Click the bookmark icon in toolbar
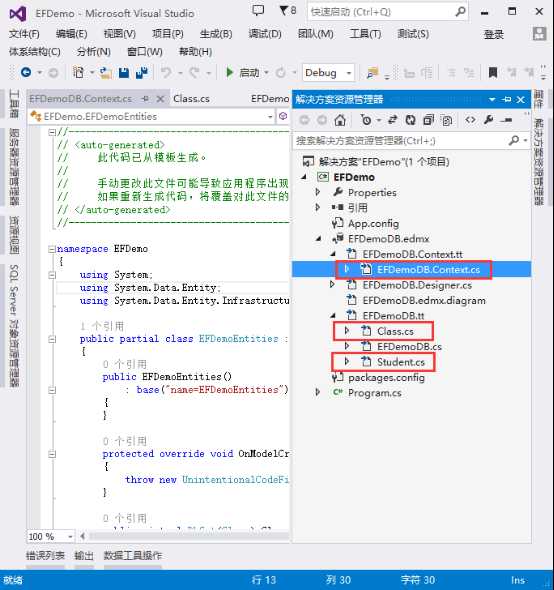The image size is (554, 590). point(493,72)
